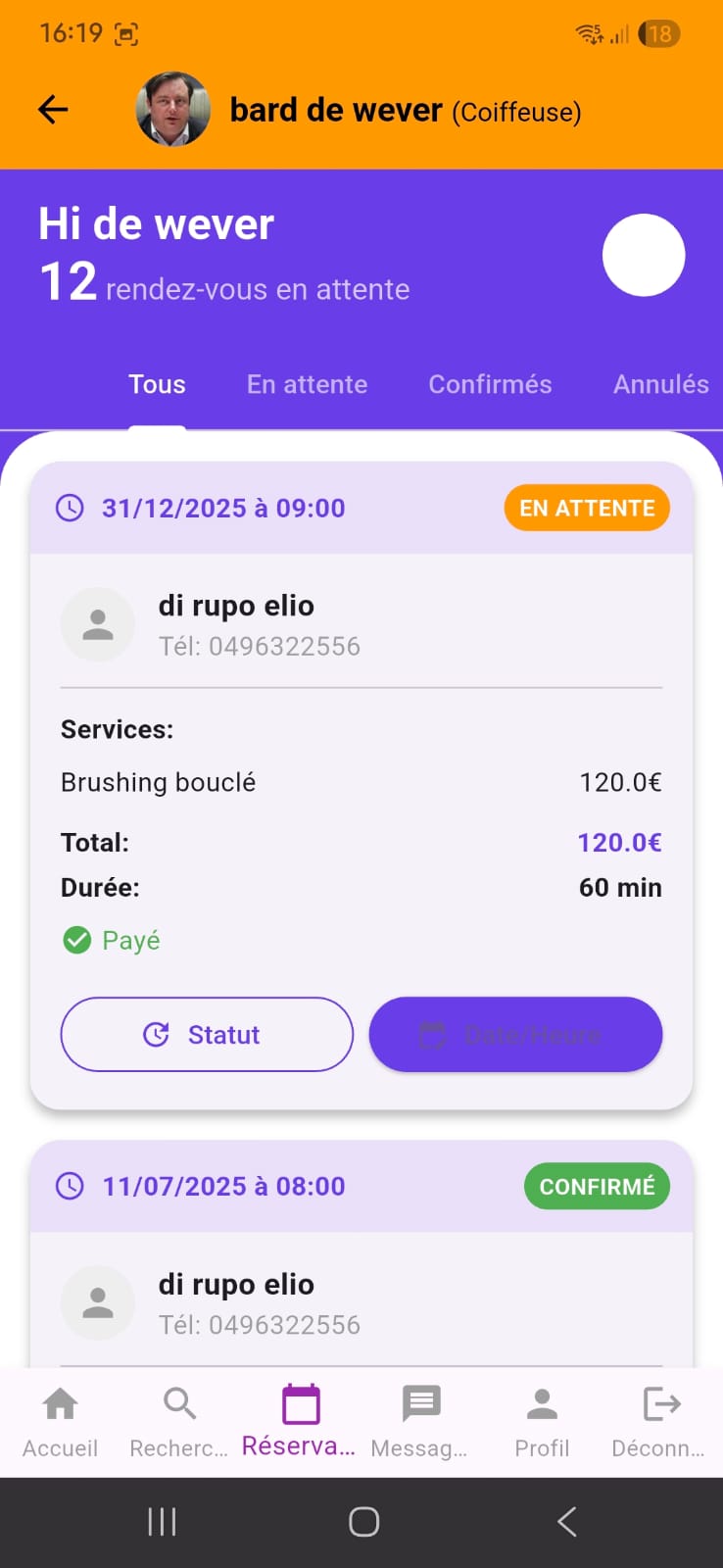
Task: Tap the Recherche magnifier icon
Action: click(179, 1404)
